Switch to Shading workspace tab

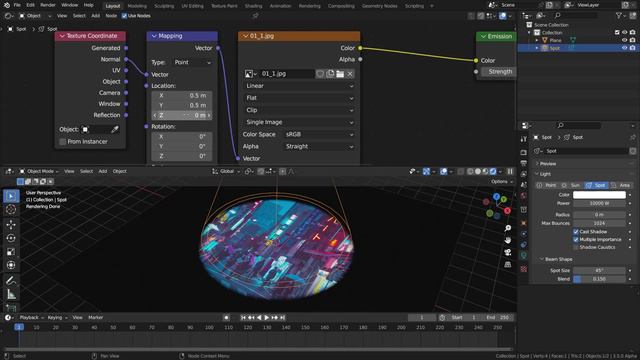click(x=253, y=6)
